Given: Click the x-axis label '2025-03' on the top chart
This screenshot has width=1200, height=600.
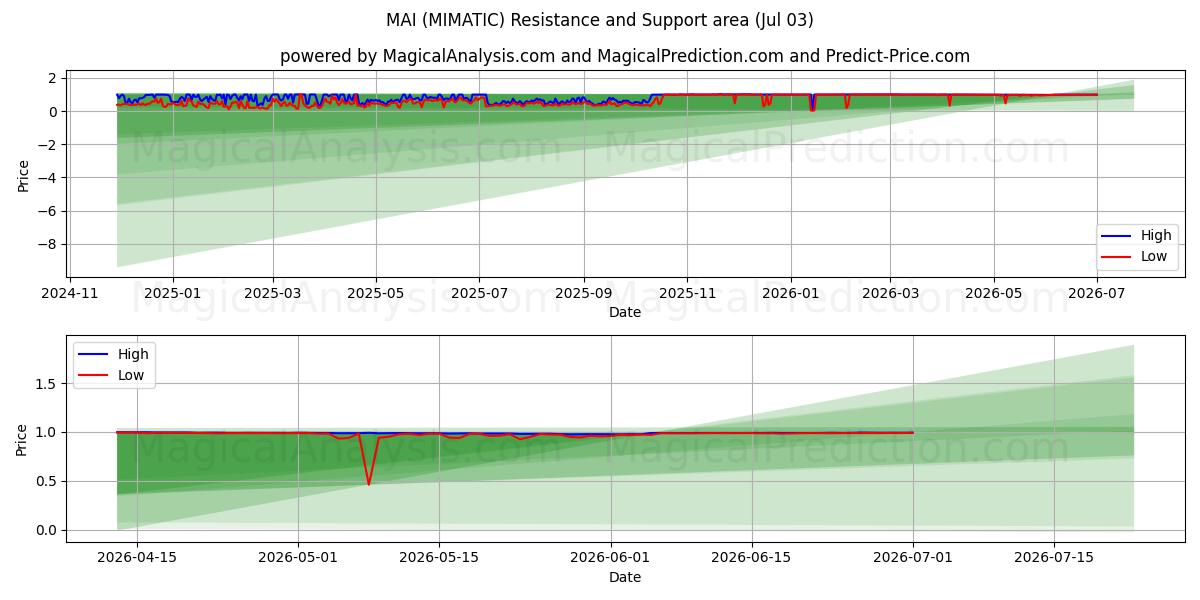Looking at the screenshot, I should point(273,294).
